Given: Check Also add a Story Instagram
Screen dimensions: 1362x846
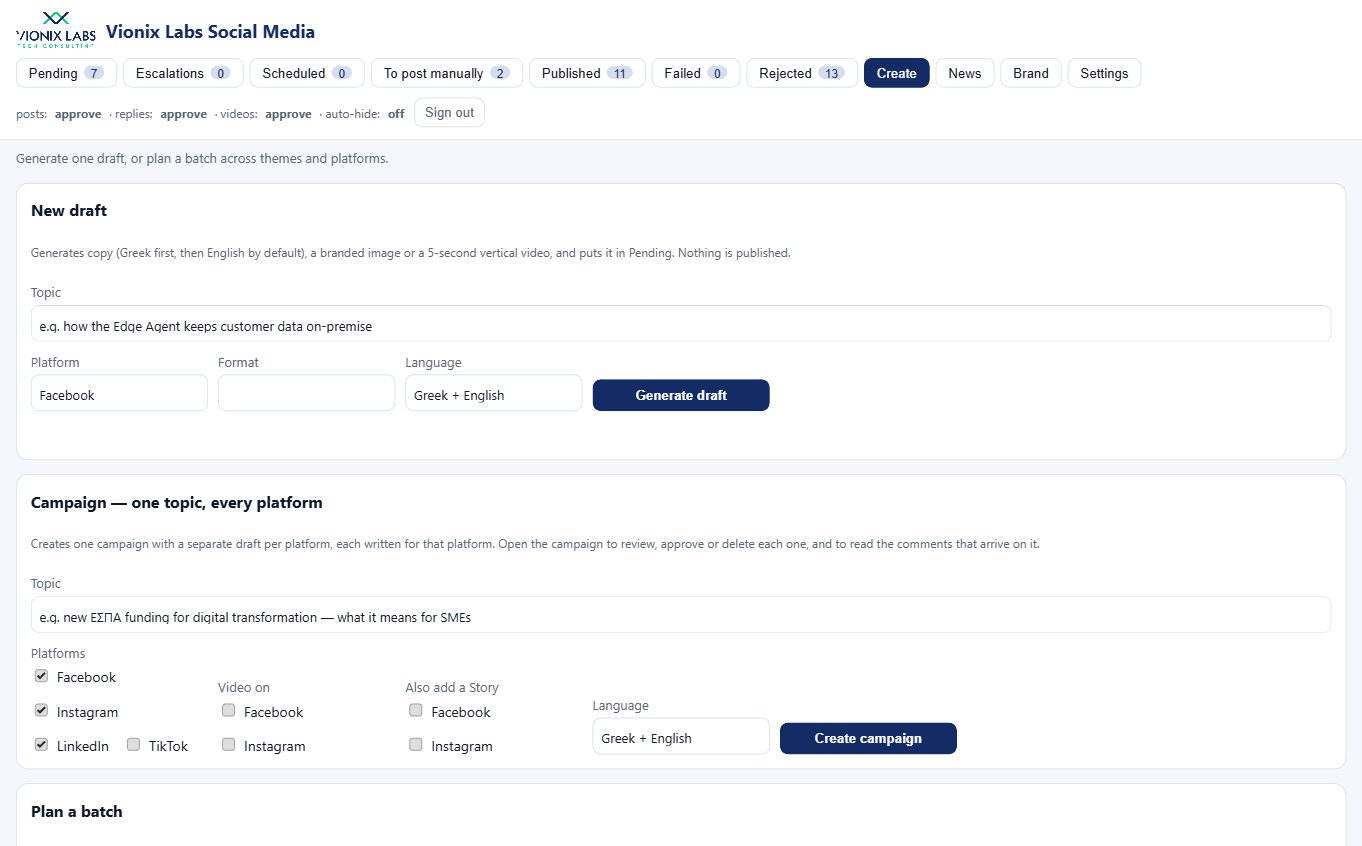Looking at the screenshot, I should coord(415,745).
